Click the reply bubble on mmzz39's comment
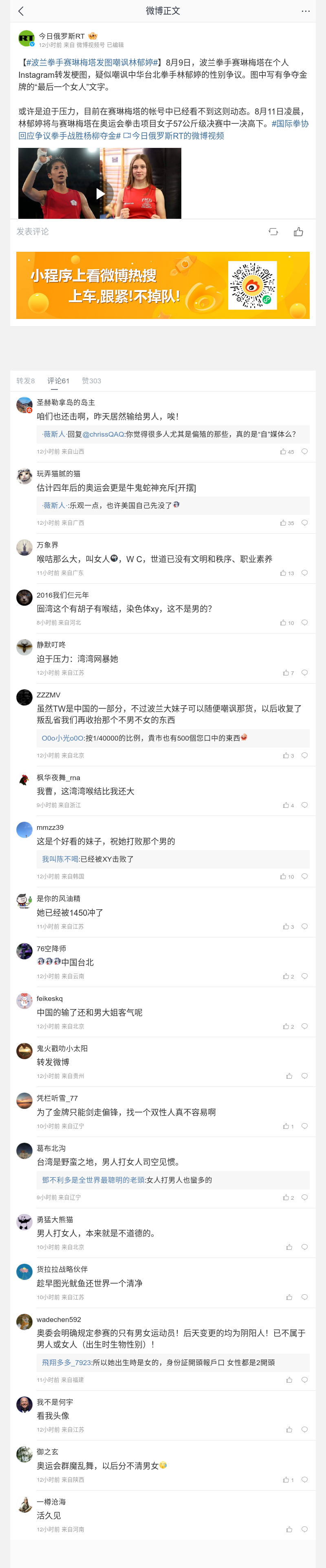 pos(305,877)
